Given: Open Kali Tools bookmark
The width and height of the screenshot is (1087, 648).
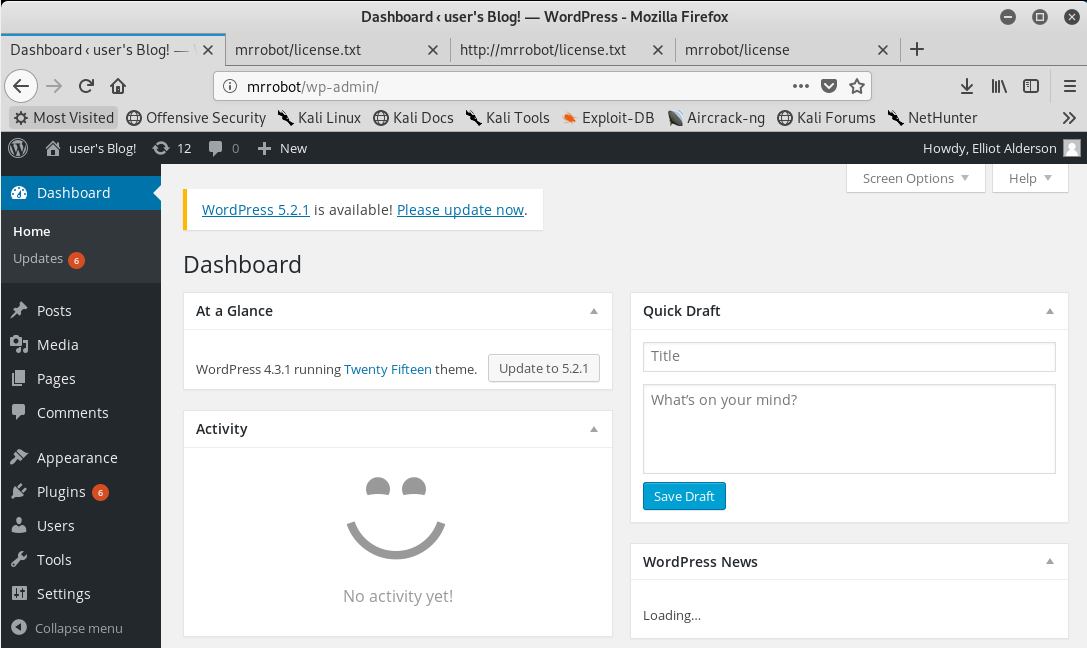Looking at the screenshot, I should click(507, 118).
